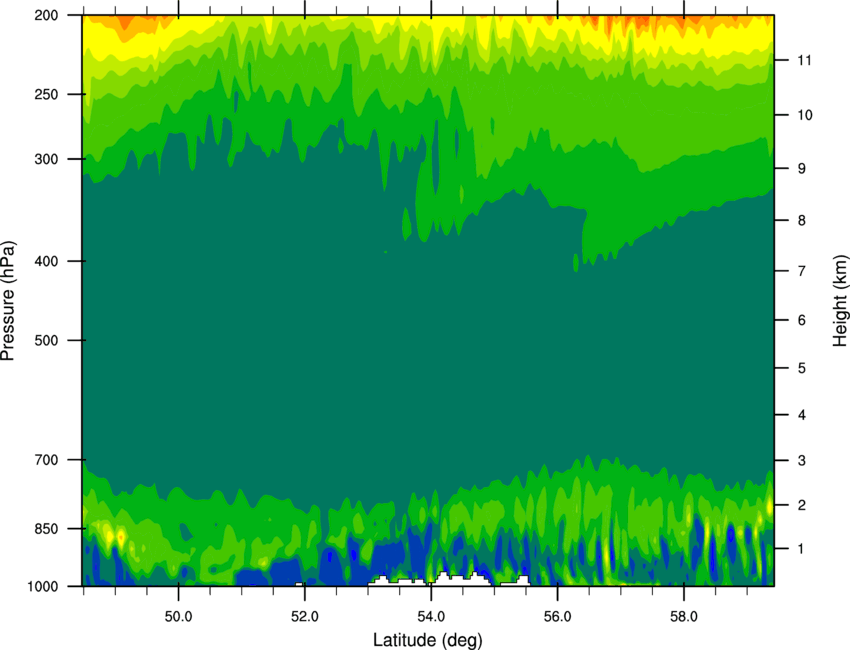Click the 'Latitude (deg)' axis title
Viewport: 850px width, 650px height.
(x=428, y=640)
